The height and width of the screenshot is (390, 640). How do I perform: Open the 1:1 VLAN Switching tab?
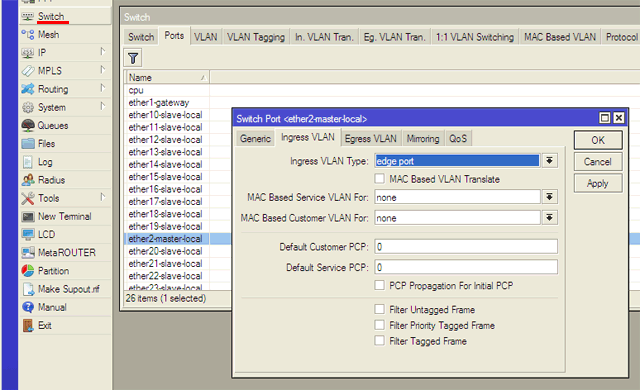(475, 37)
